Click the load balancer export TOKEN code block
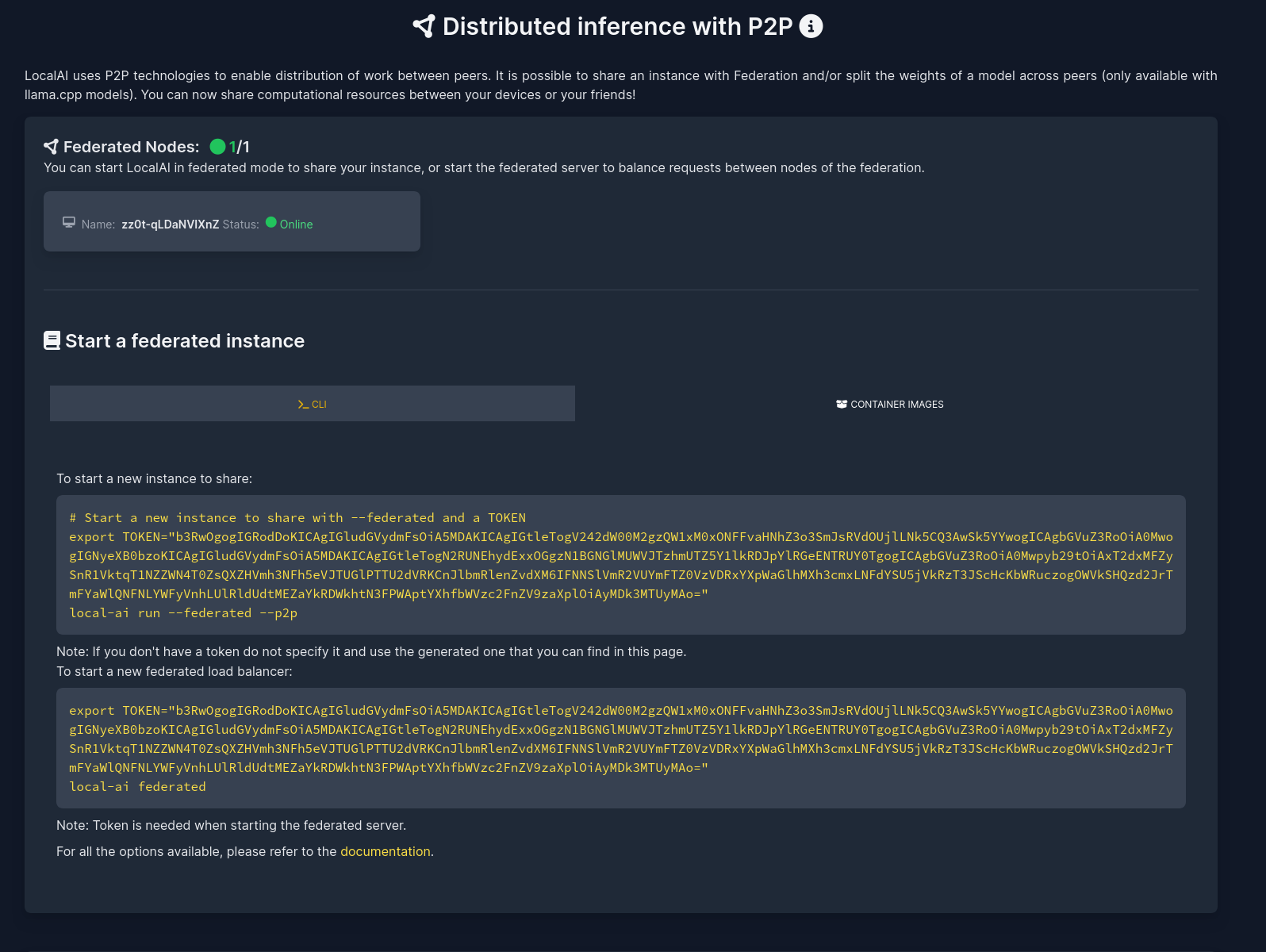 coord(620,739)
